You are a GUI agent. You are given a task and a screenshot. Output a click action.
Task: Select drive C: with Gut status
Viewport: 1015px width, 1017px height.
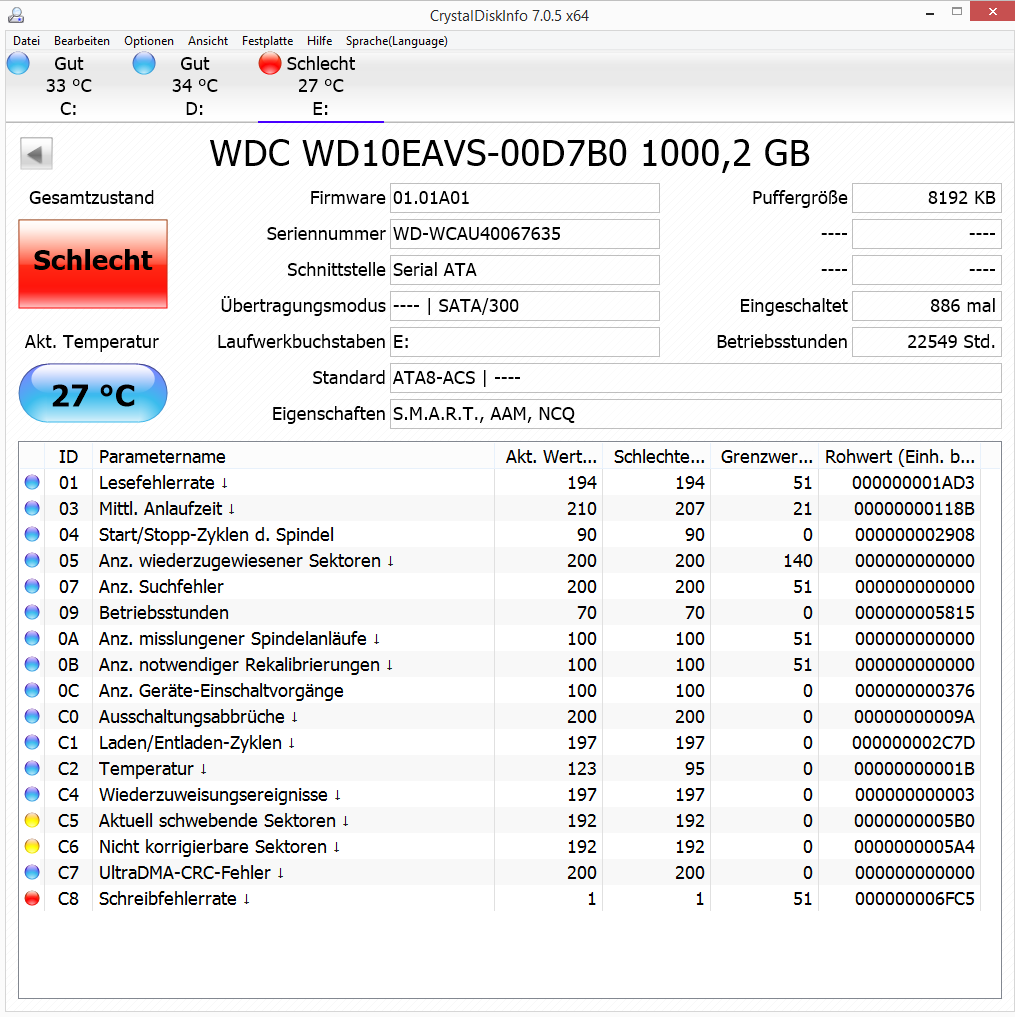(x=68, y=86)
